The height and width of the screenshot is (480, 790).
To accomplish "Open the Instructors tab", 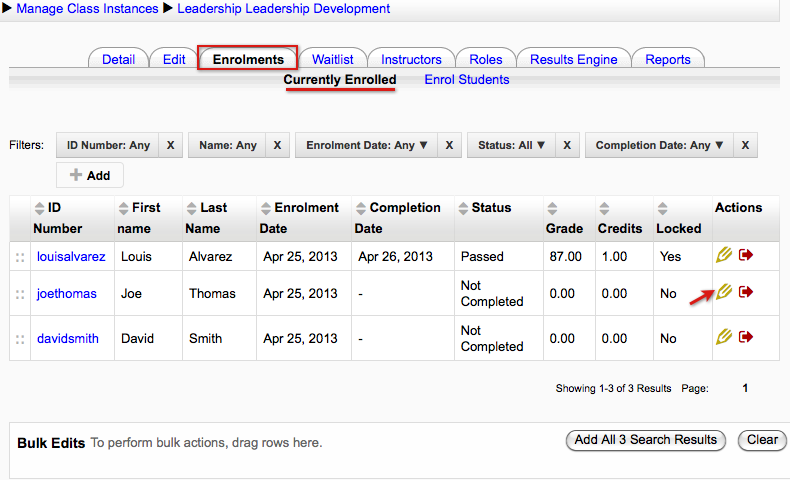I will (411, 59).
